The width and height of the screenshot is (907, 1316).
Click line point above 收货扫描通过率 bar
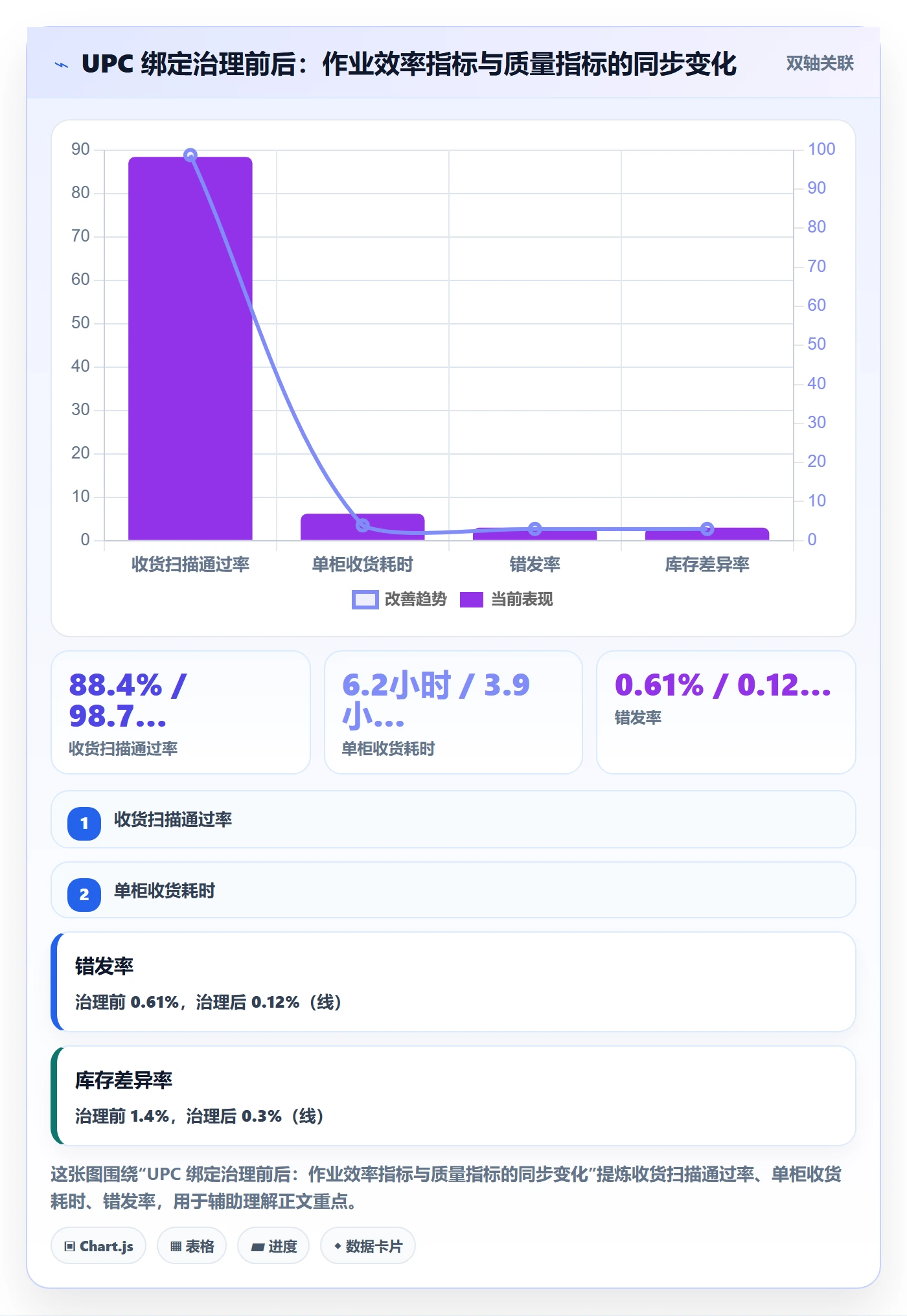coord(190,155)
